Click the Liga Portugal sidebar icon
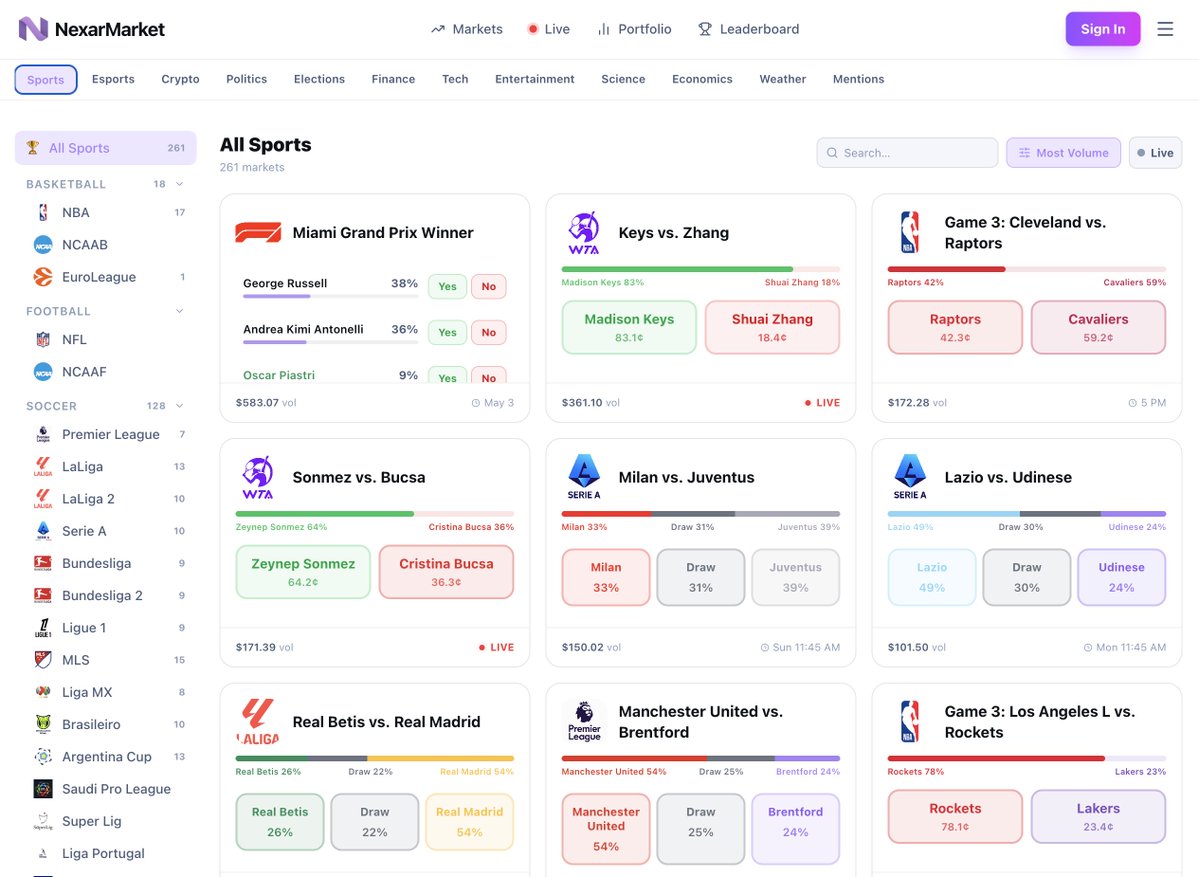This screenshot has height=877, width=1199. [x=43, y=853]
